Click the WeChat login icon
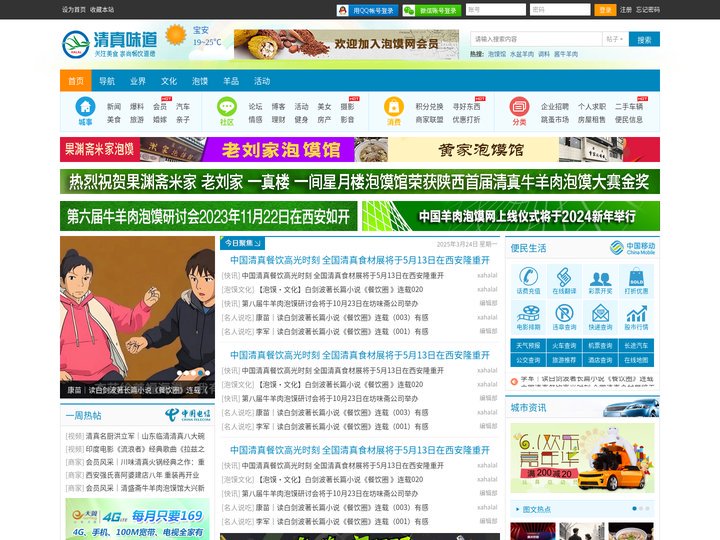The width and height of the screenshot is (720, 540). [x=409, y=10]
